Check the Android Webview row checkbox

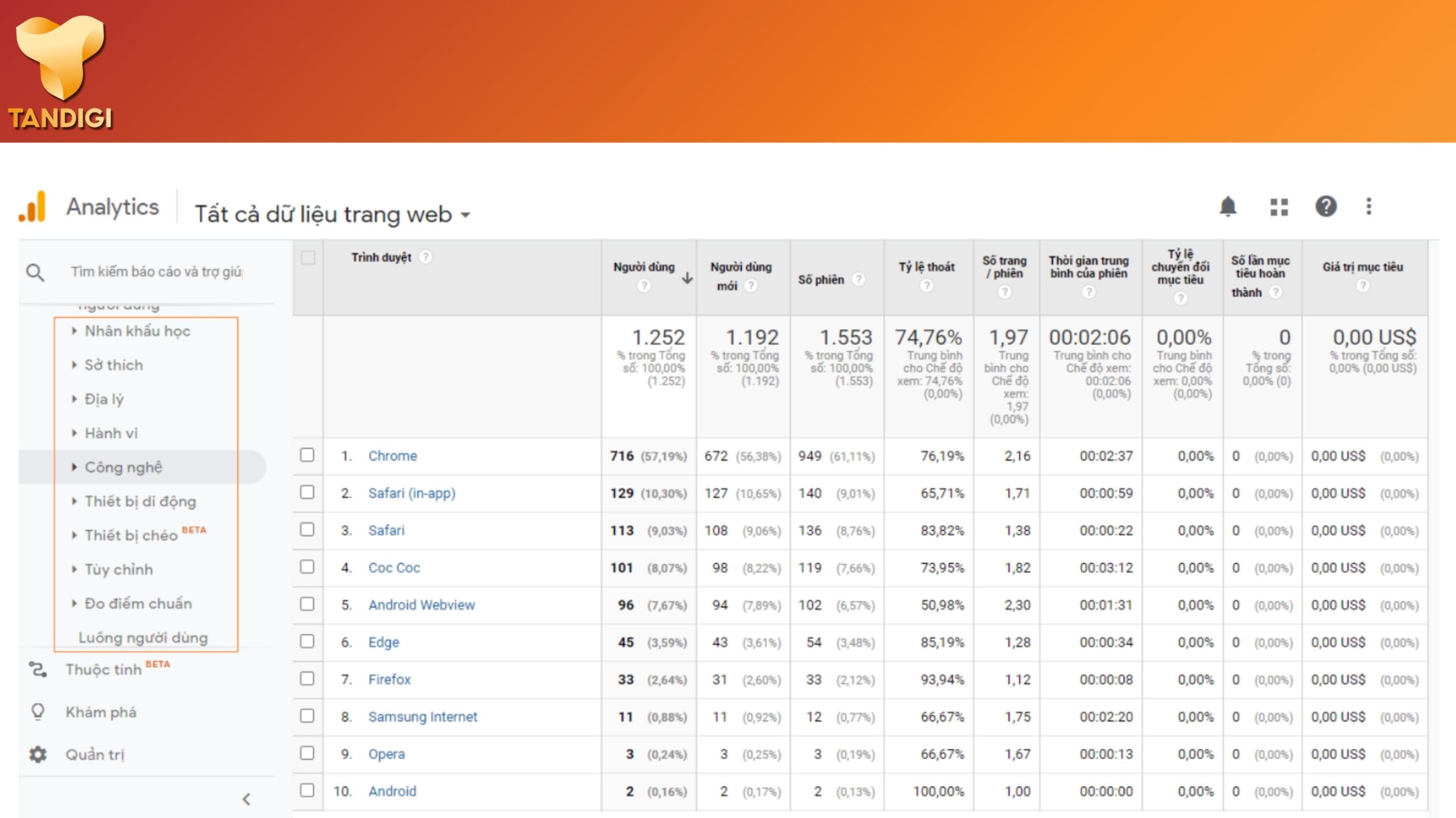click(307, 604)
